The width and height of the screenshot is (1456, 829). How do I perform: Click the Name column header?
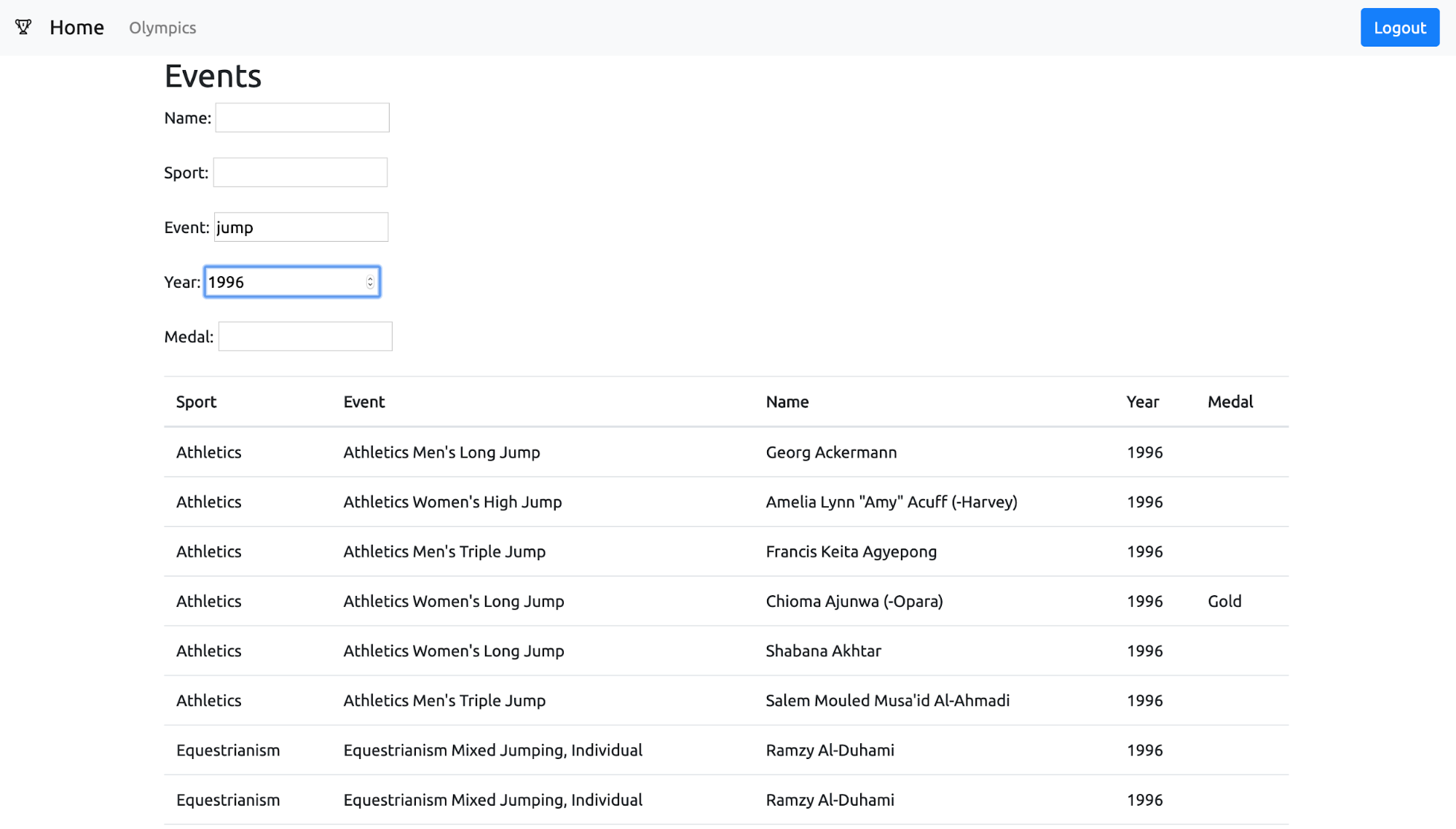(x=787, y=402)
